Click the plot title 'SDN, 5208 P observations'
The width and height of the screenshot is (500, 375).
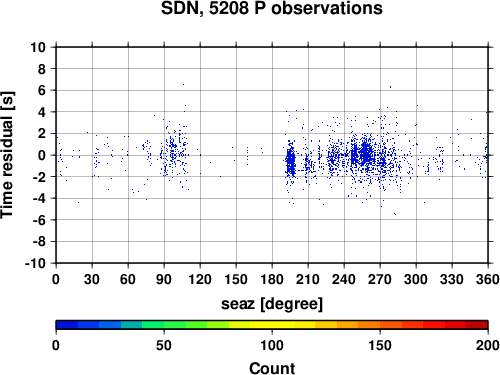coord(272,8)
